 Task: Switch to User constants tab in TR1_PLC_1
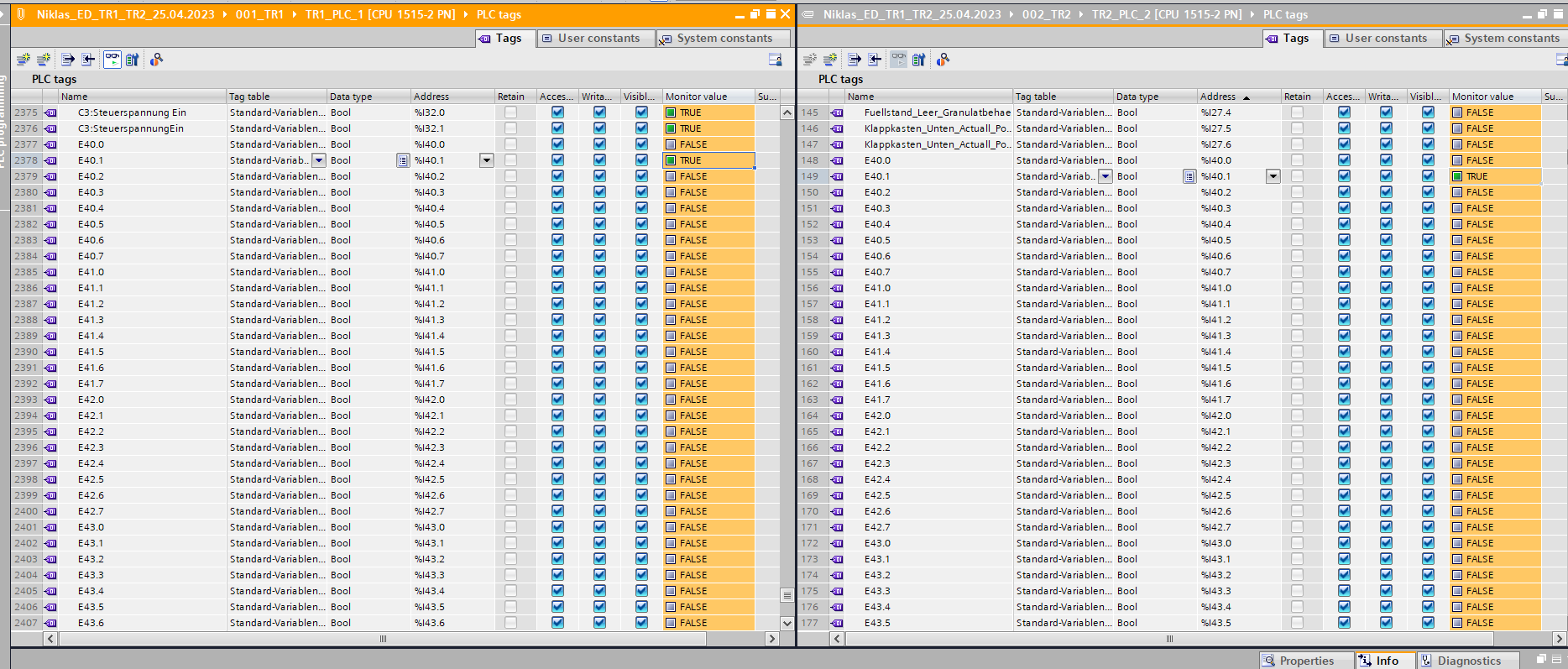click(597, 39)
